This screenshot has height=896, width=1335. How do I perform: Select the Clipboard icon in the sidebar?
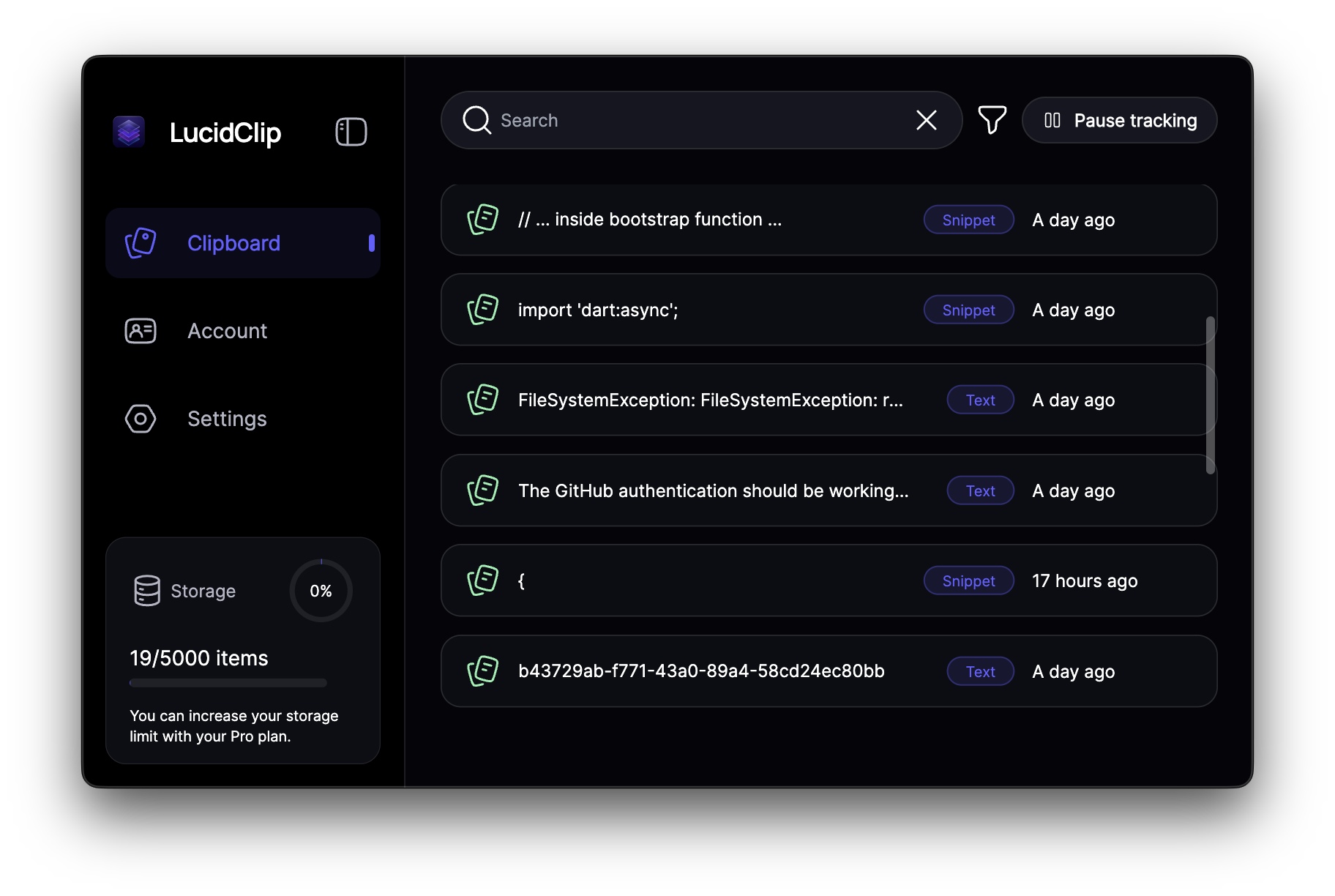tap(141, 242)
